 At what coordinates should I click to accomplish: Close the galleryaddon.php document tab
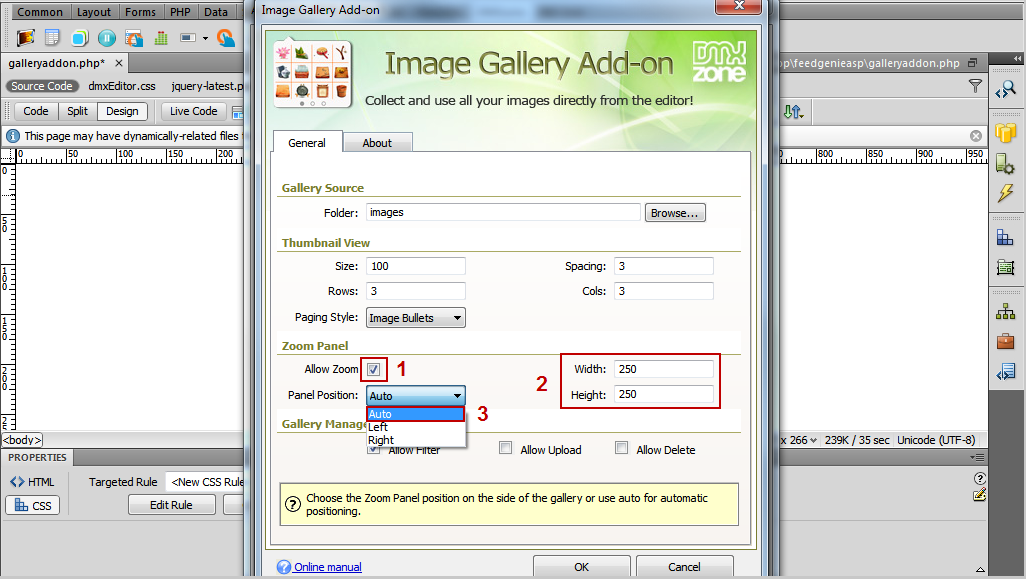[118, 63]
